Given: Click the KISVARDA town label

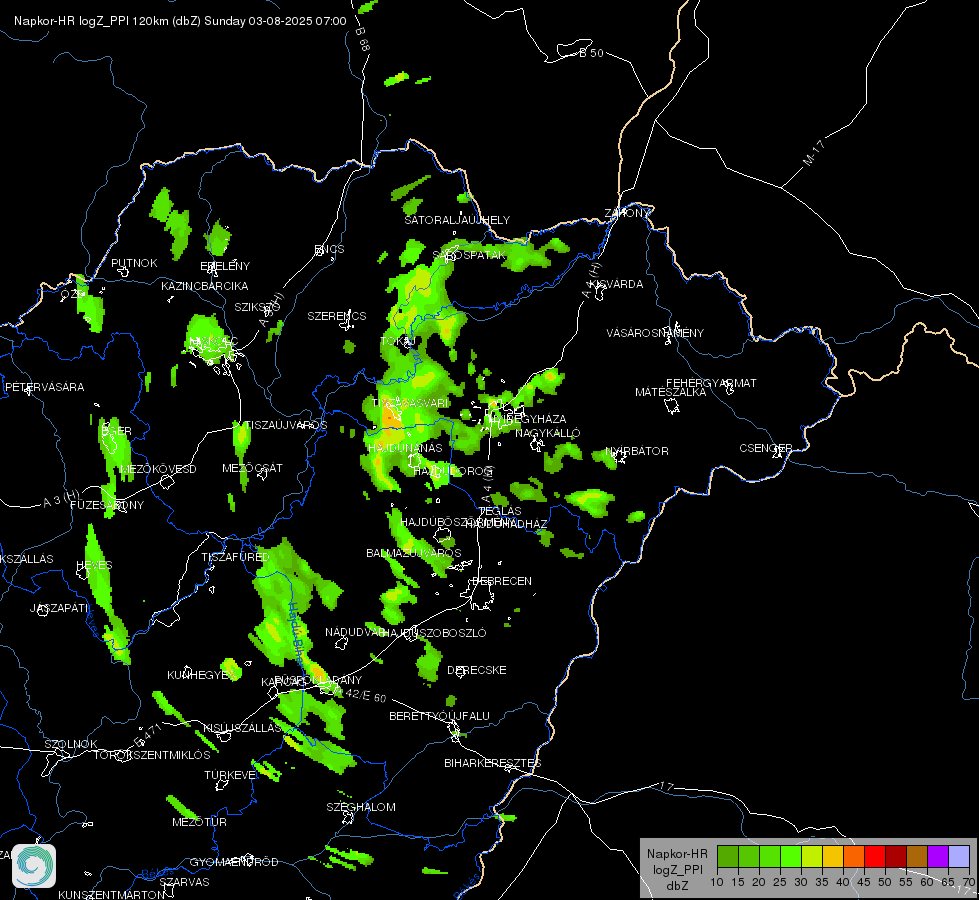Looking at the screenshot, I should pos(616,284).
